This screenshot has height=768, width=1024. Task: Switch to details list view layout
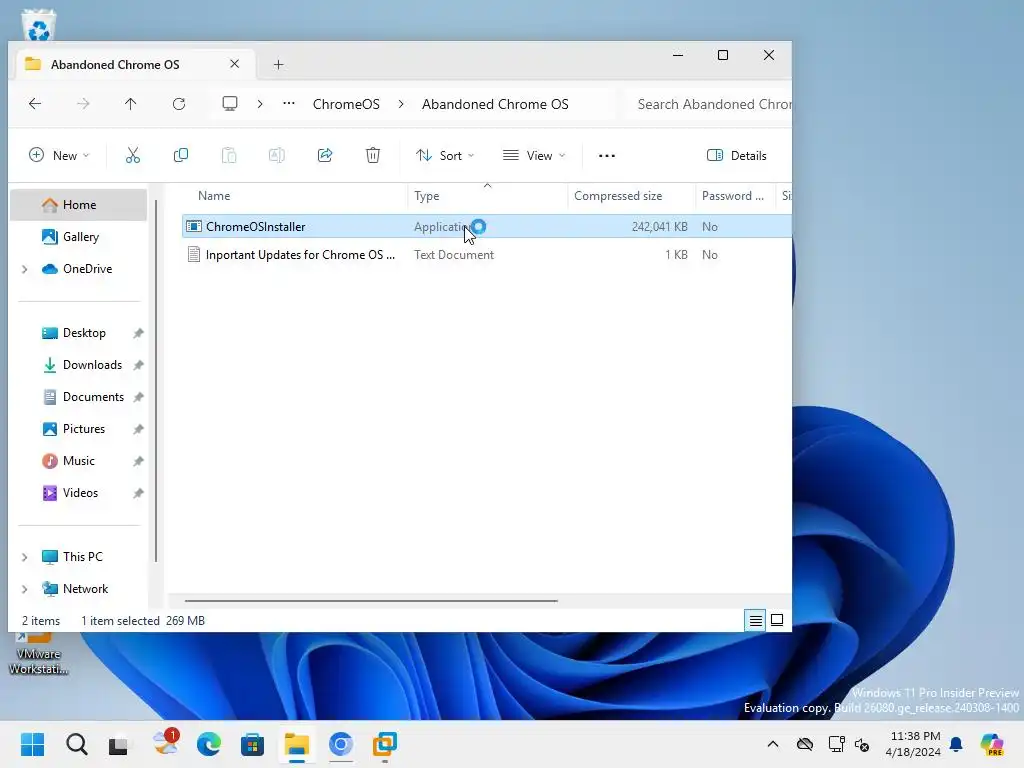(755, 620)
